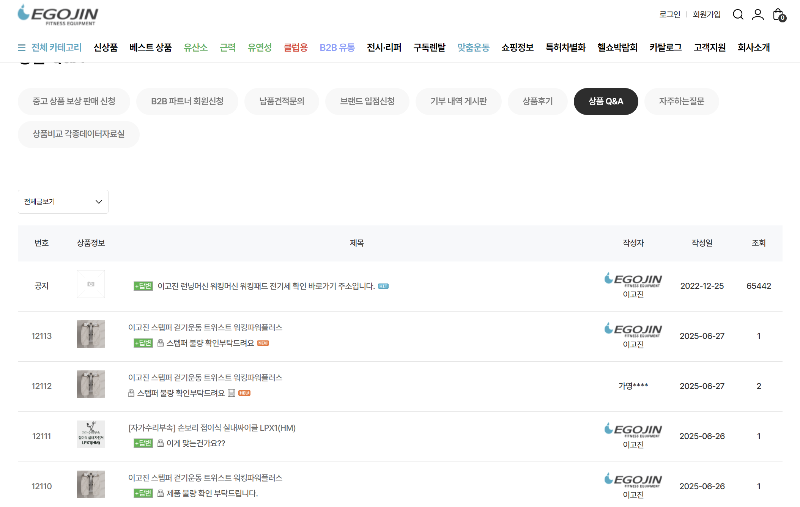
Task: Go to 베스트 상품 menu
Action: click(x=151, y=47)
